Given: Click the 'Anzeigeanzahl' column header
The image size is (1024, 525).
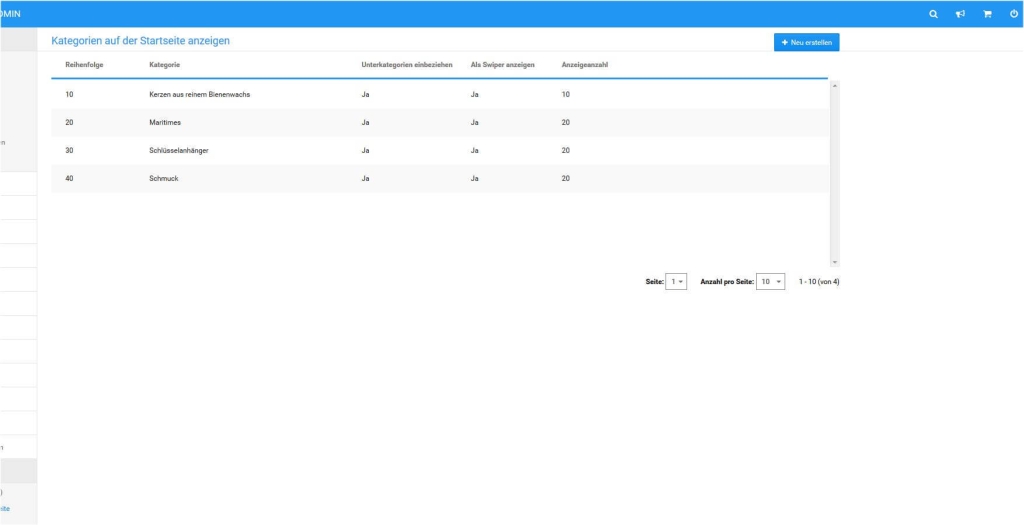Looking at the screenshot, I should click(585, 65).
